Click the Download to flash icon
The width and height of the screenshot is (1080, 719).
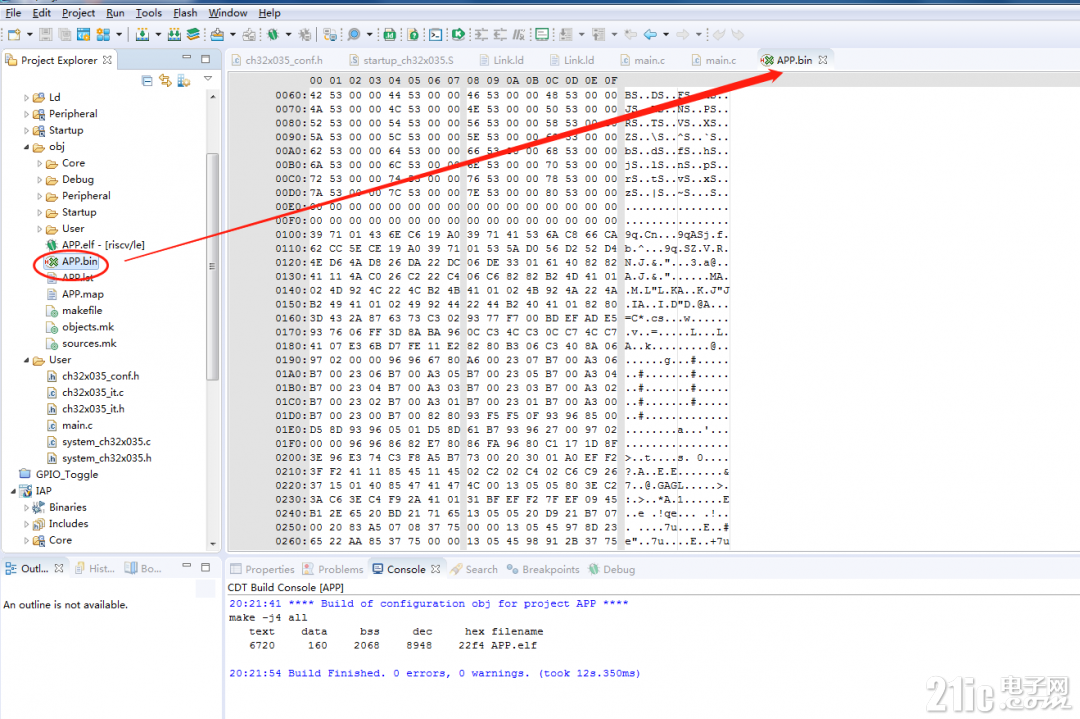tap(217, 34)
